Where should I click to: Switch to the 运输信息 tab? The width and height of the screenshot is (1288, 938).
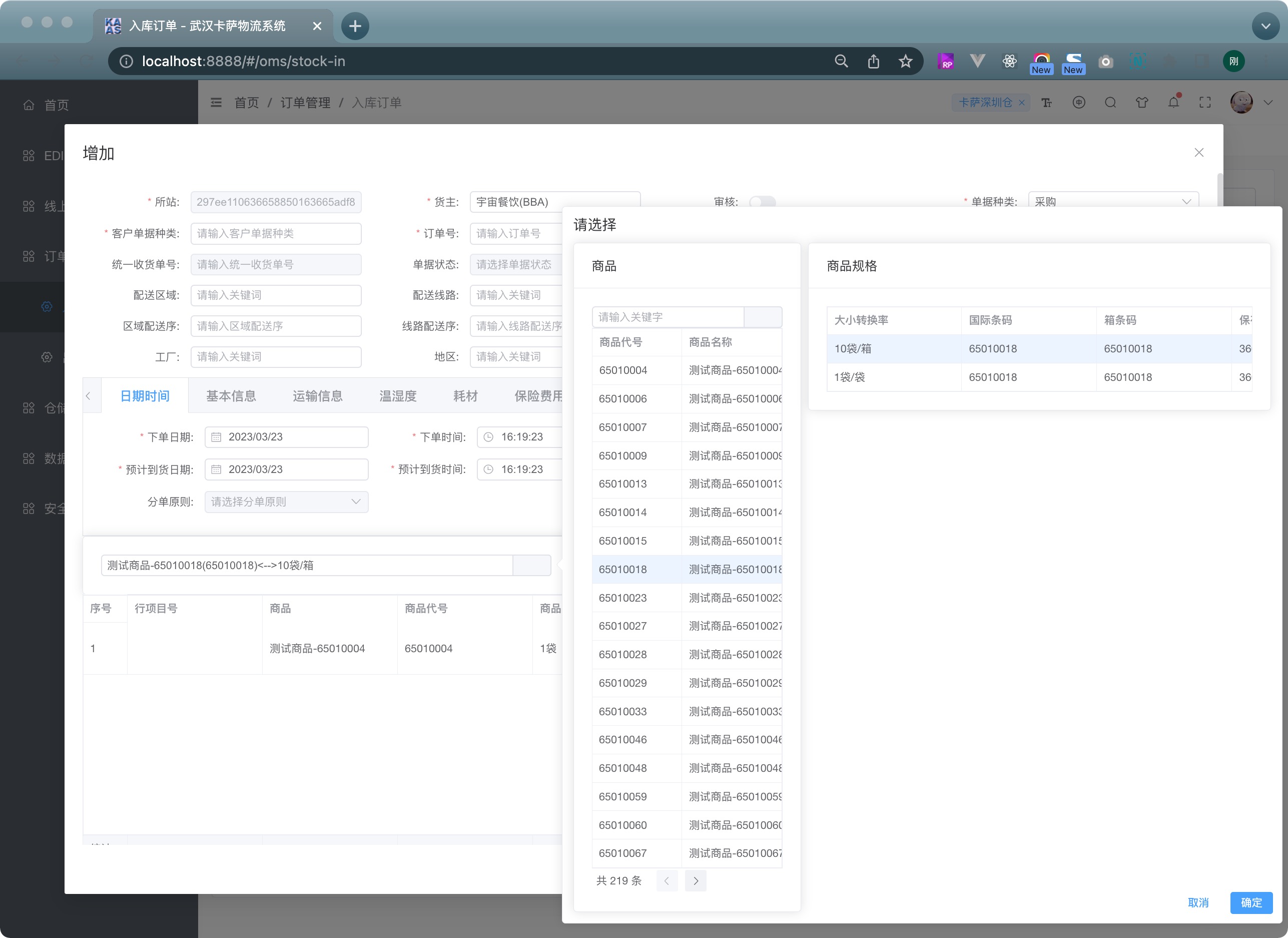pyautogui.click(x=317, y=396)
